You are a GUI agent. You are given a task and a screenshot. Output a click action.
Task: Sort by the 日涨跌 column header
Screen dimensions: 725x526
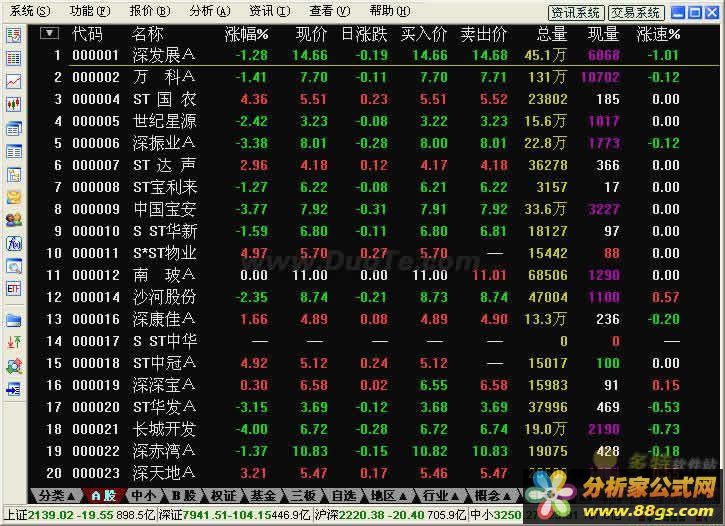[364, 34]
